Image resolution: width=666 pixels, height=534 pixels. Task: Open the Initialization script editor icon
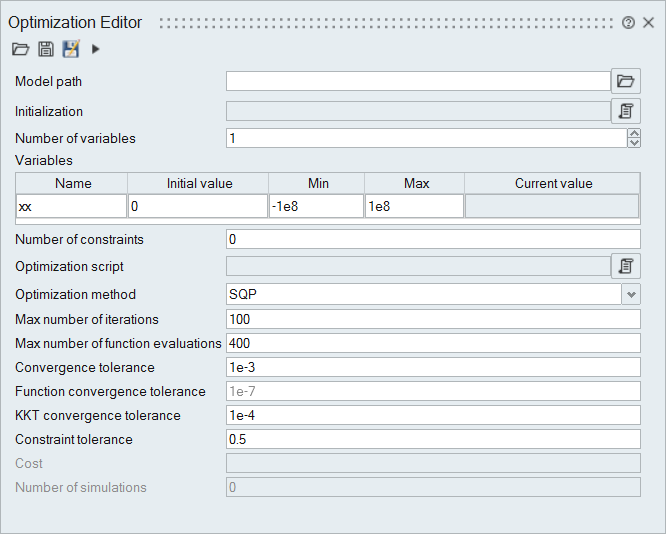[x=625, y=111]
